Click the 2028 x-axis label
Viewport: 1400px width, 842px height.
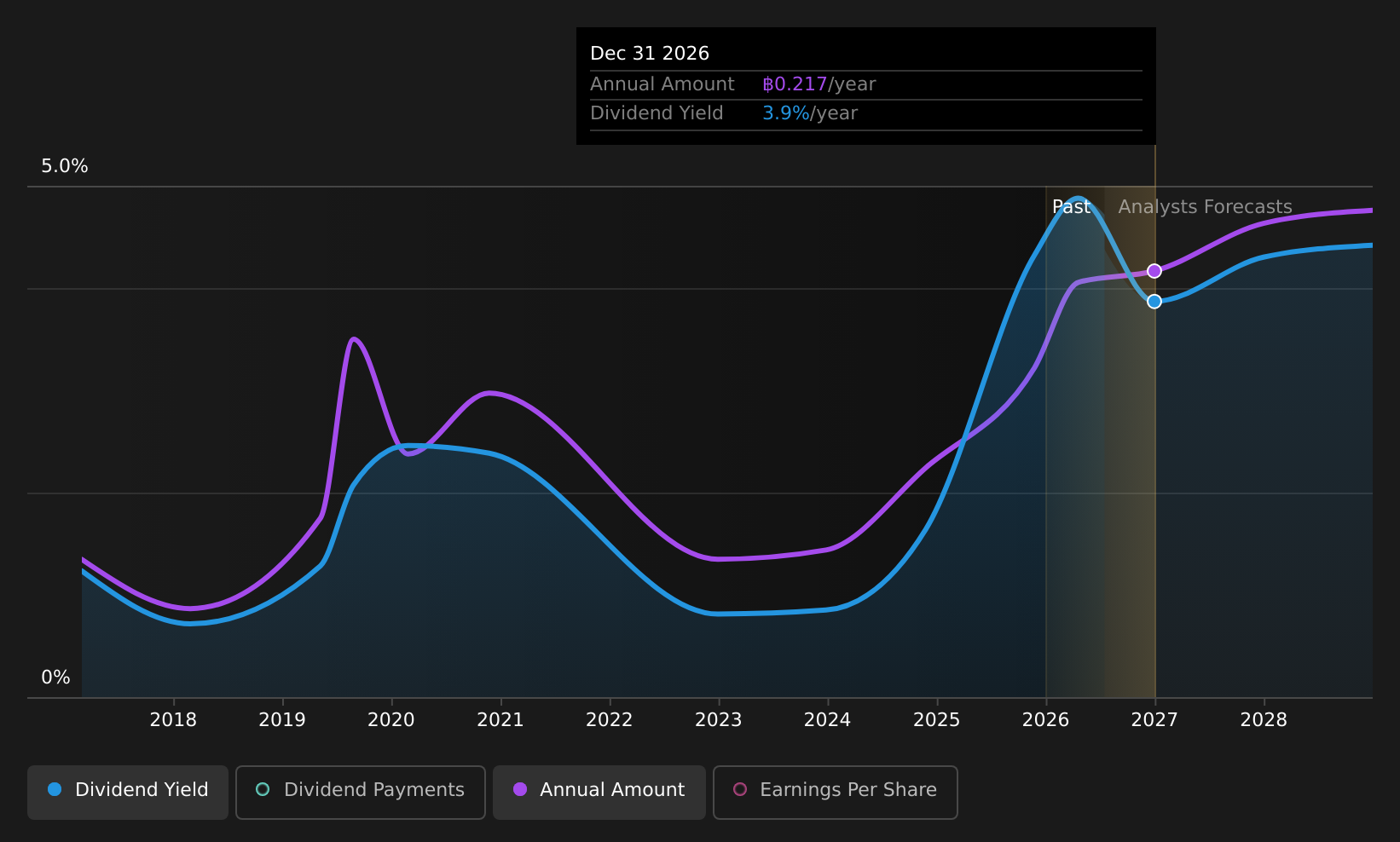point(1264,720)
